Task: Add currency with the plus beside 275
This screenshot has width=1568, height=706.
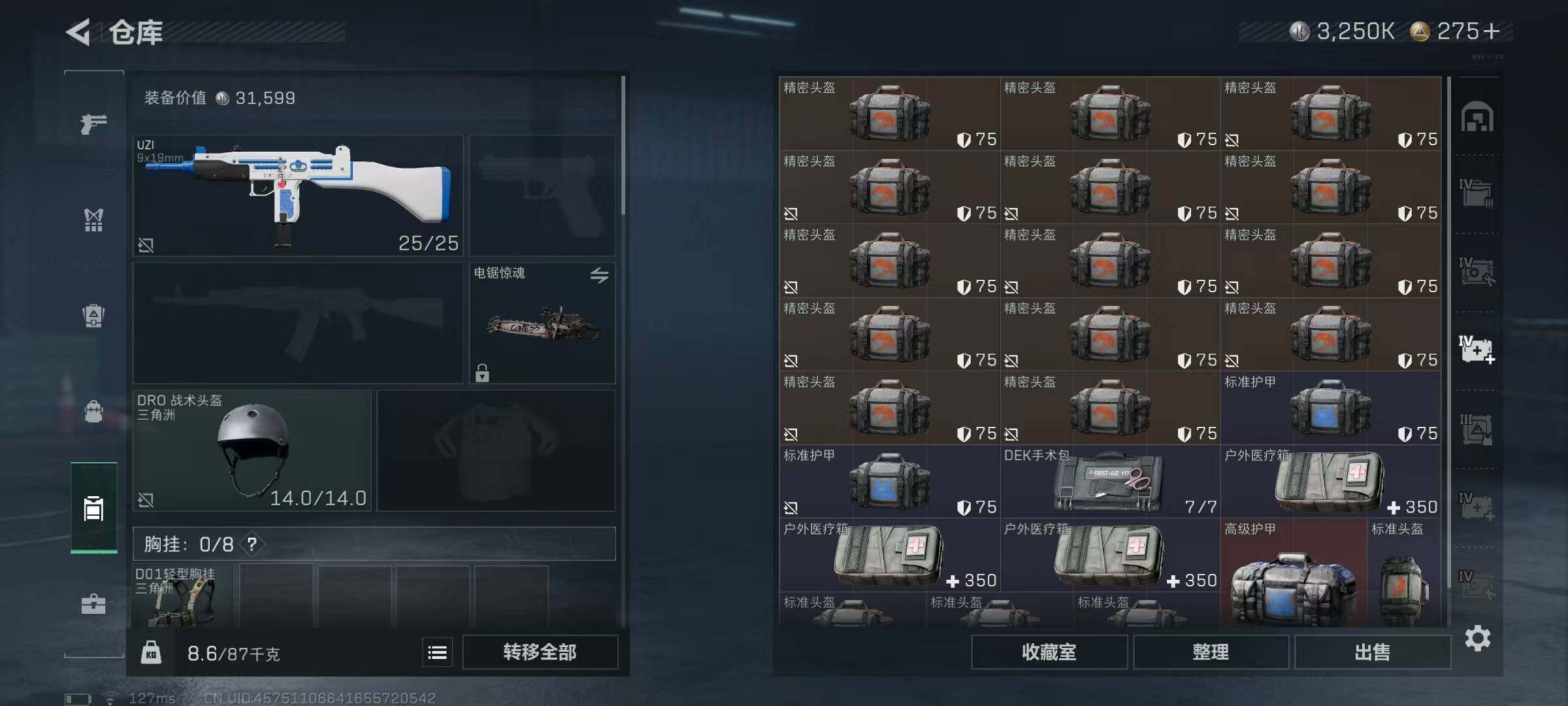Action: pos(1491,31)
